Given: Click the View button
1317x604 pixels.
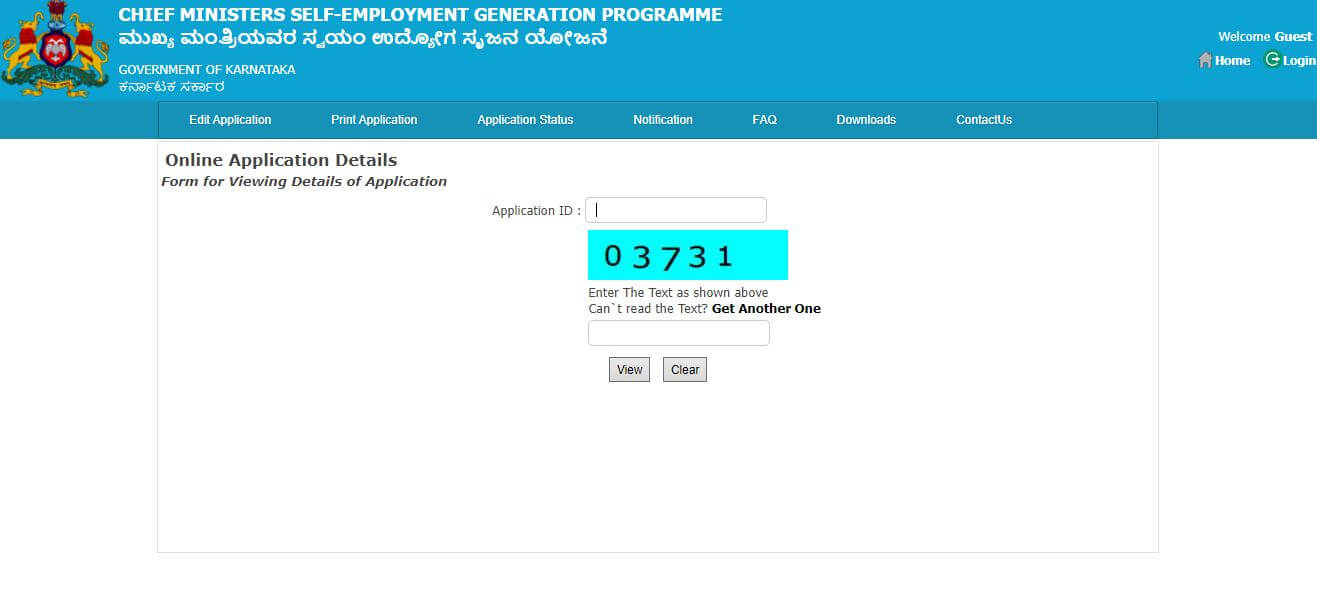Looking at the screenshot, I should point(628,369).
